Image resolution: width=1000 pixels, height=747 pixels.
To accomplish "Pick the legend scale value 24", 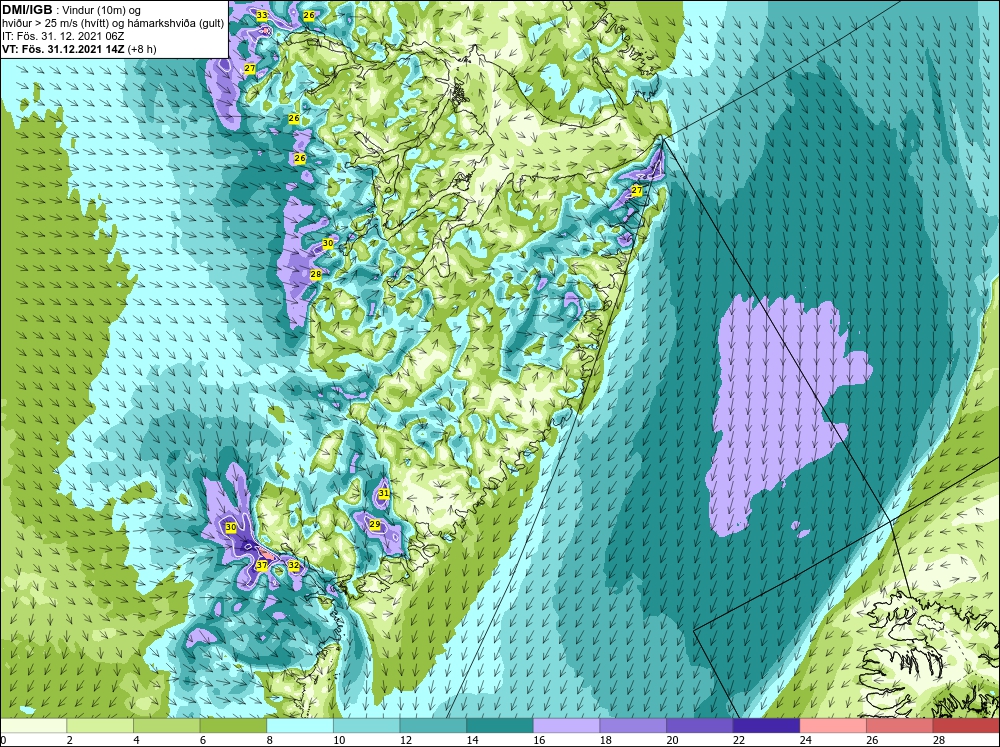I will (x=805, y=740).
